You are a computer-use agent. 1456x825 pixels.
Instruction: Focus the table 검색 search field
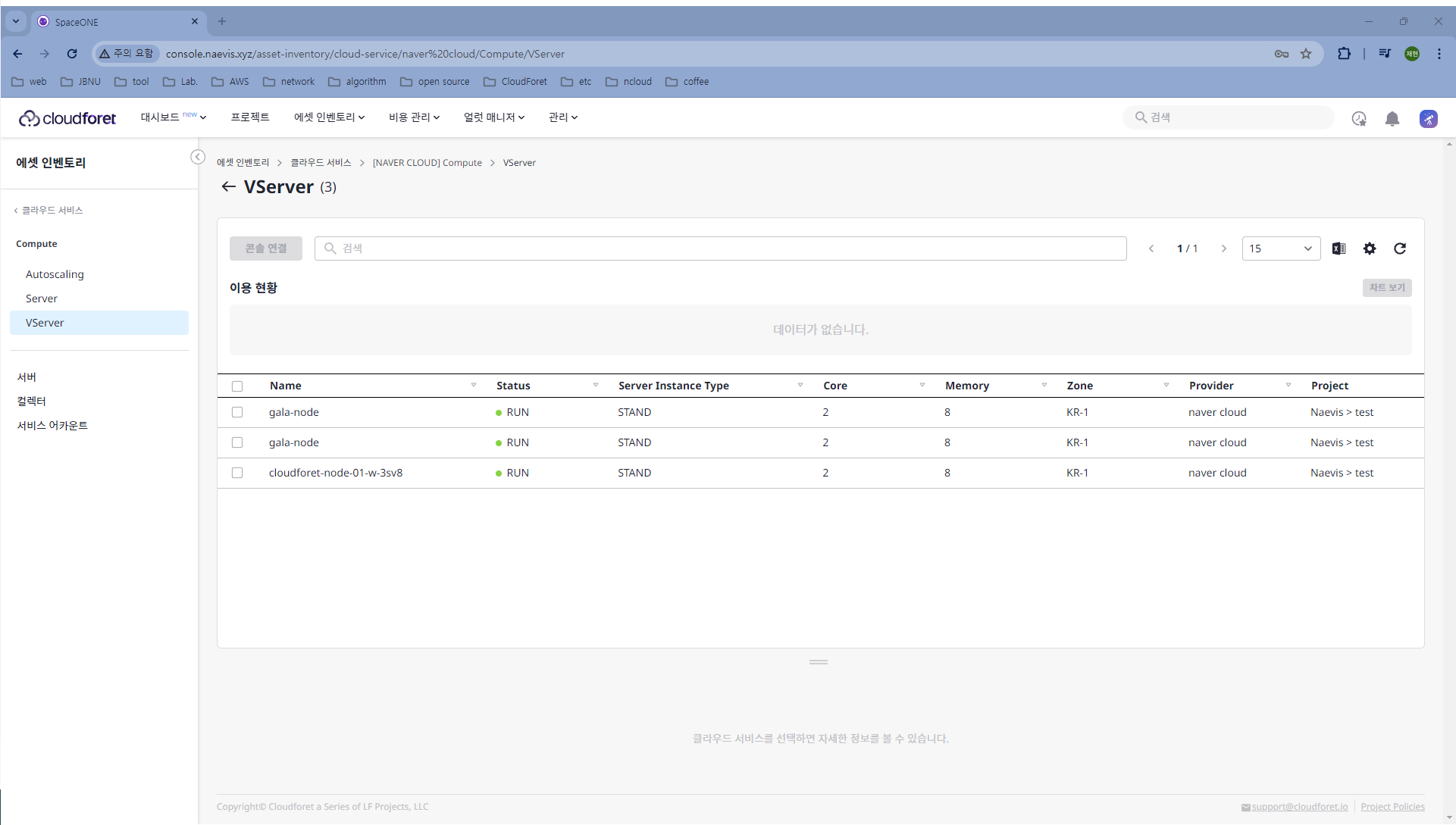tap(720, 248)
